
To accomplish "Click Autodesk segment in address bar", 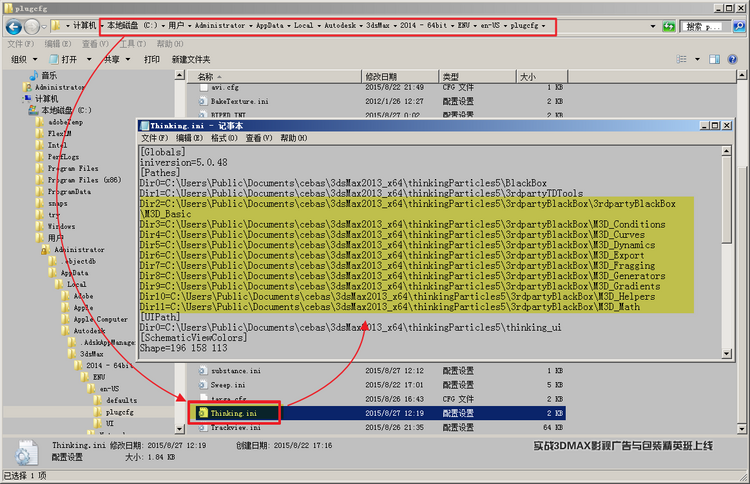I will pos(340,26).
